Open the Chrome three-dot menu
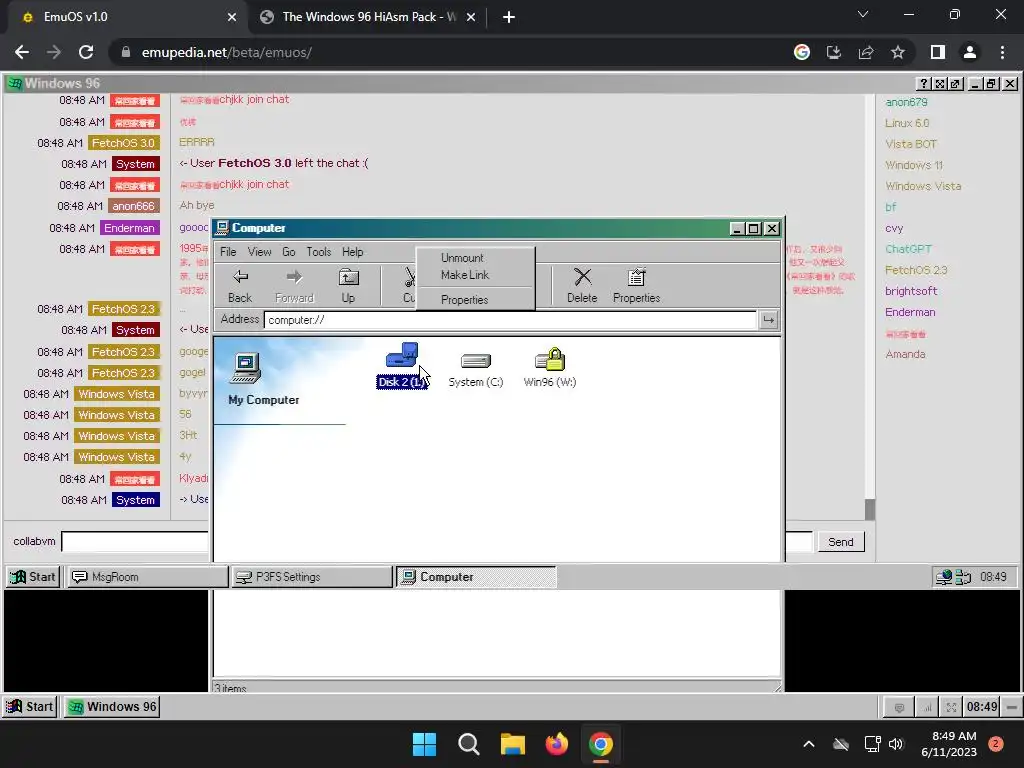 [1002, 52]
